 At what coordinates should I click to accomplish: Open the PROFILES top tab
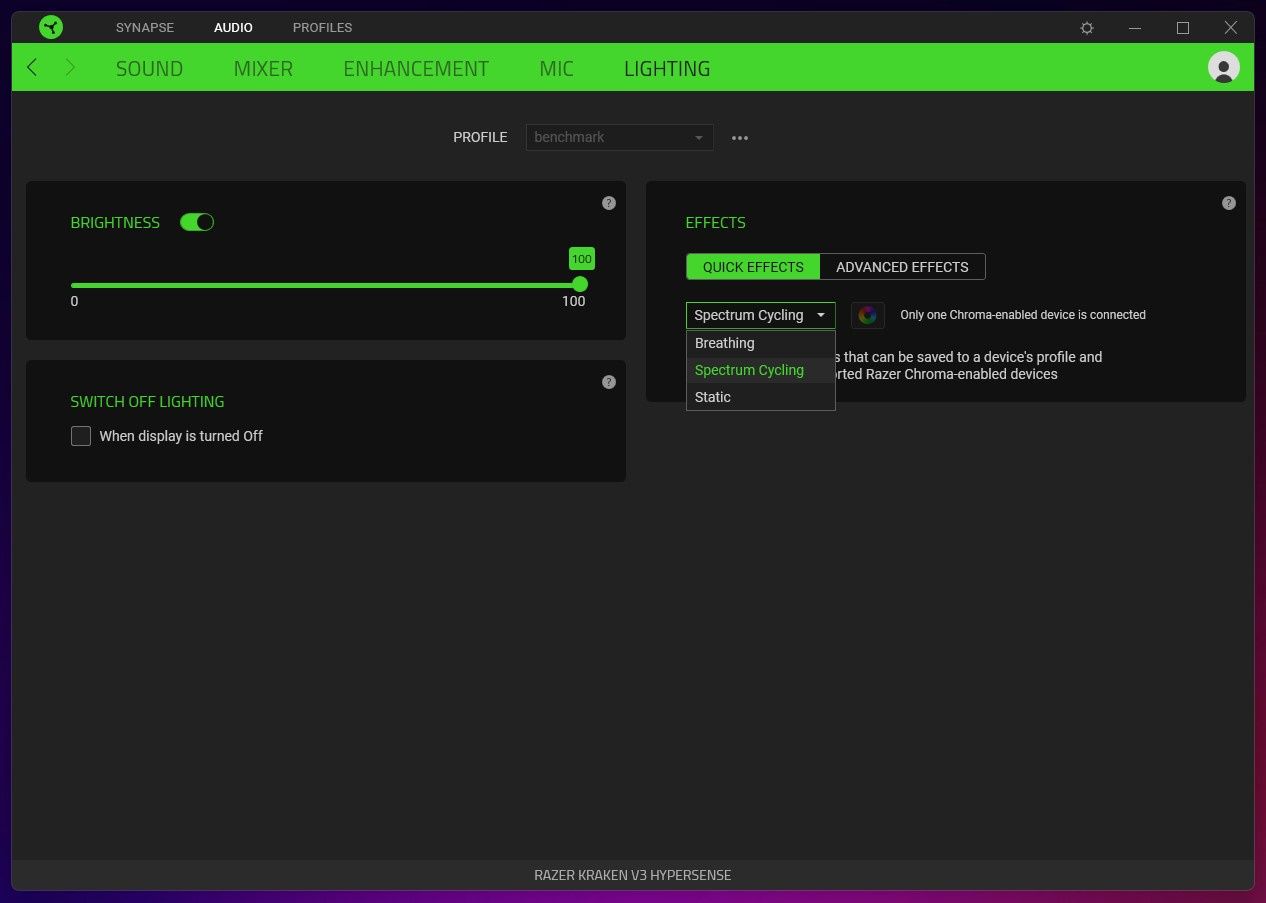pyautogui.click(x=322, y=27)
